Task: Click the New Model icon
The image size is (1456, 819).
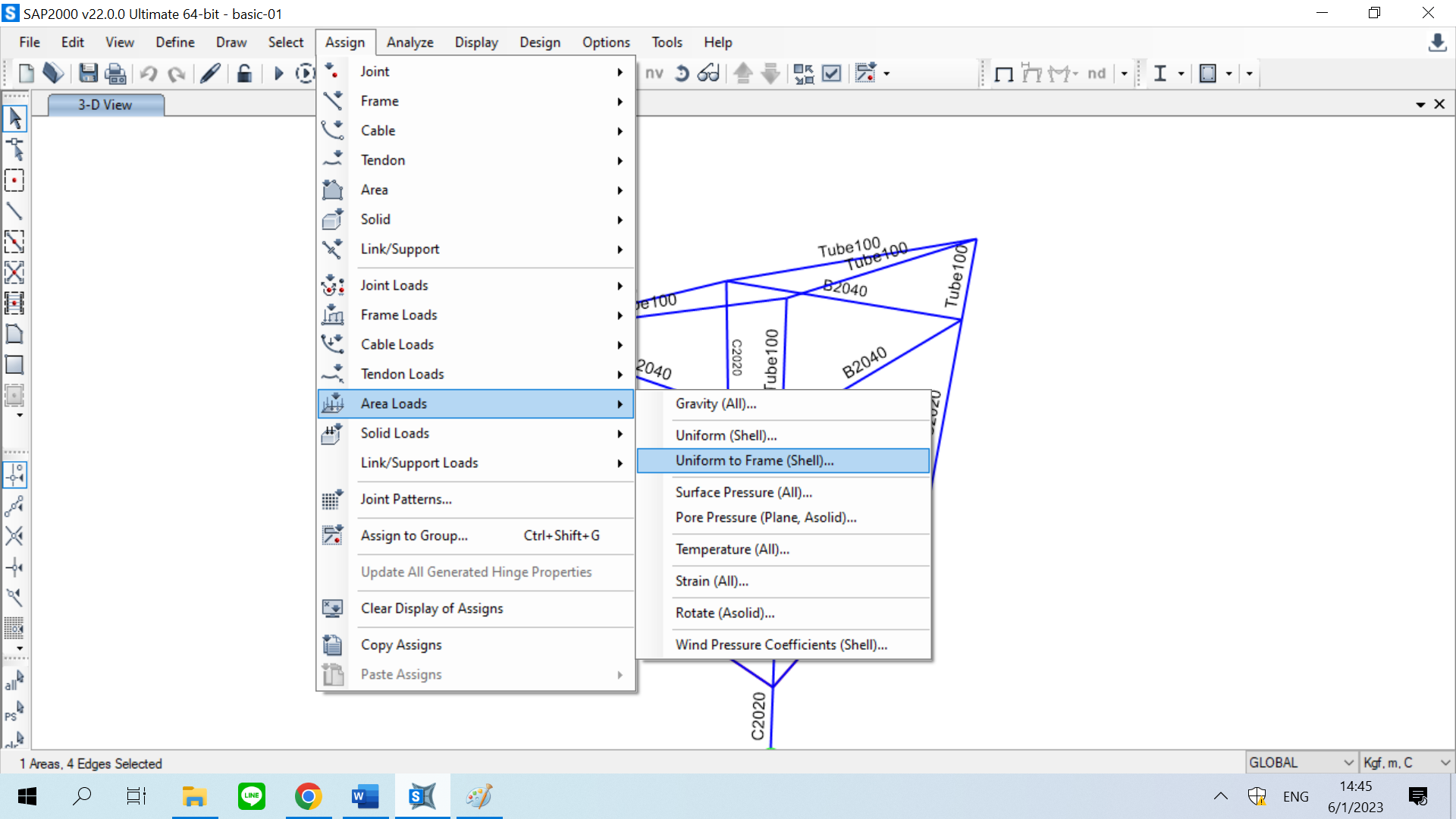Action: click(x=26, y=74)
